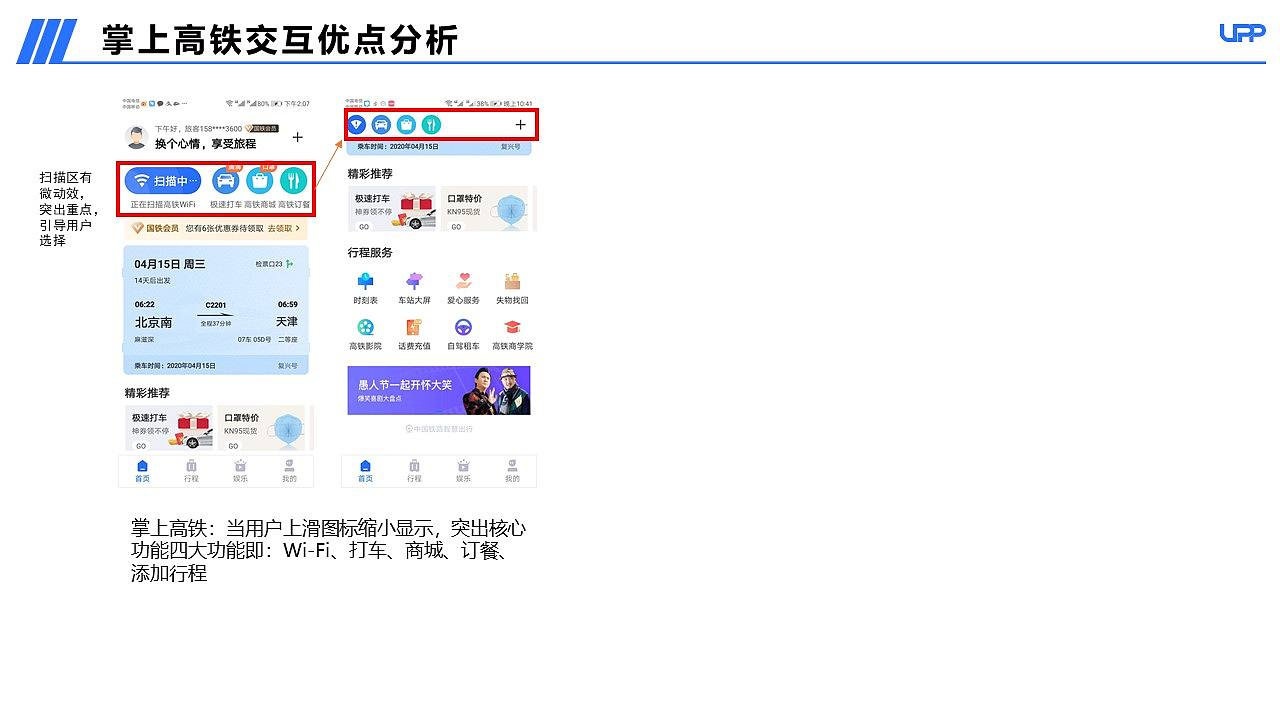Viewport: 1280px width, 720px height.
Task: Open the 04月15日 周三 trip card
Action: (x=216, y=309)
